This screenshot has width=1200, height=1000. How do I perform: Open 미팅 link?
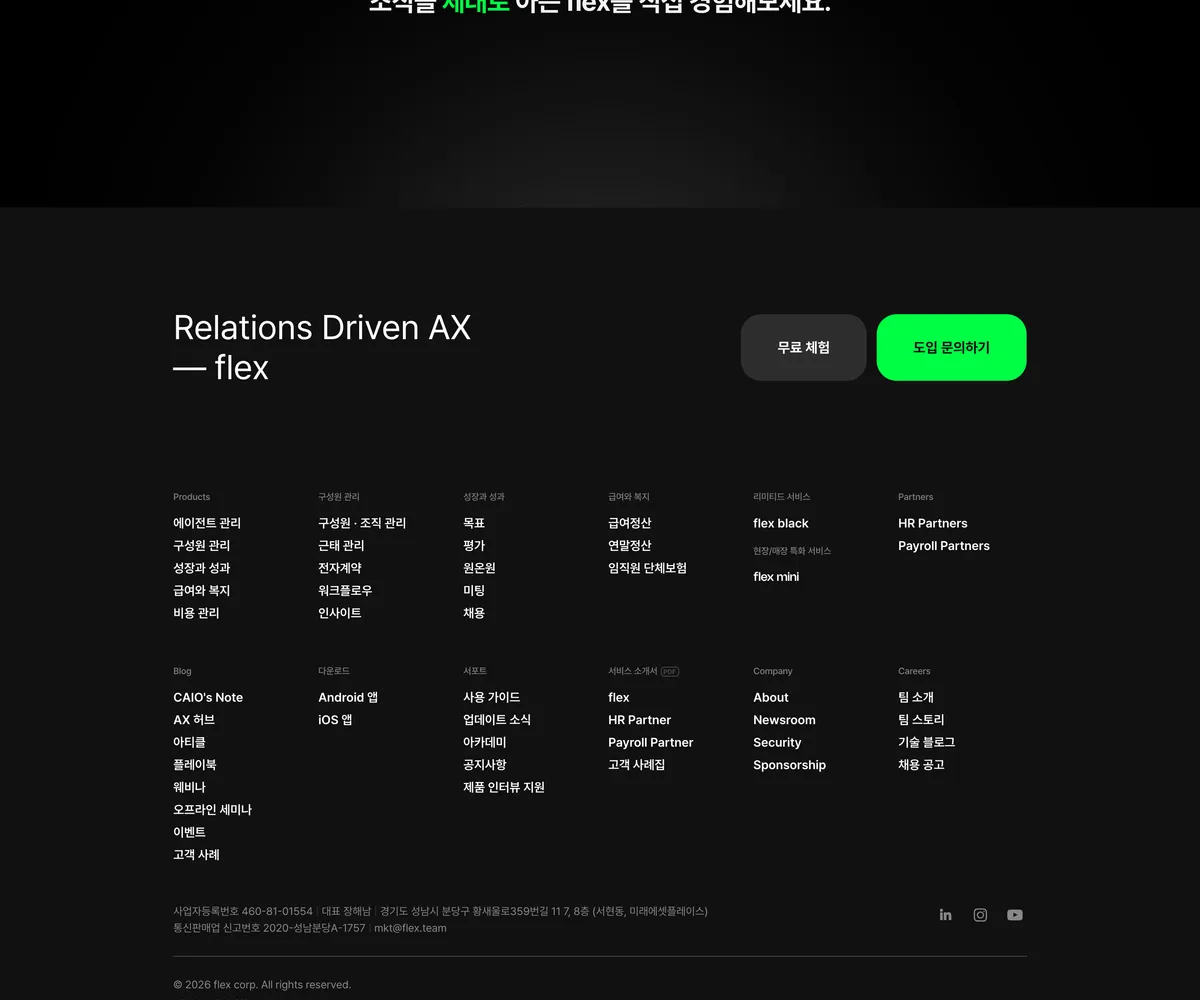474,591
